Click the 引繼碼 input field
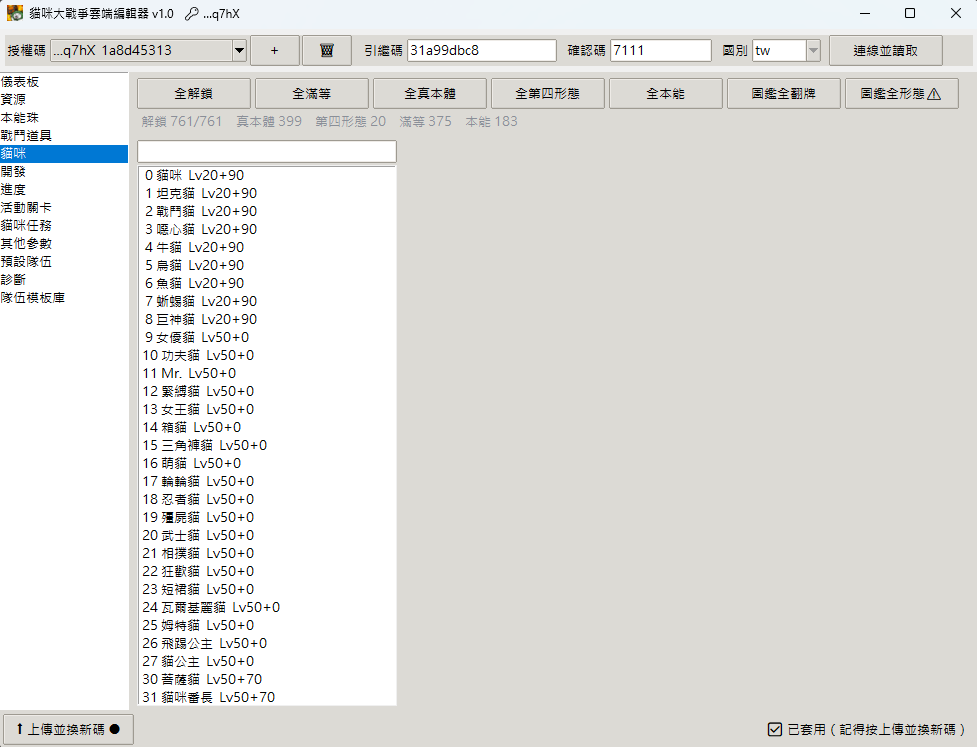 pyautogui.click(x=482, y=50)
